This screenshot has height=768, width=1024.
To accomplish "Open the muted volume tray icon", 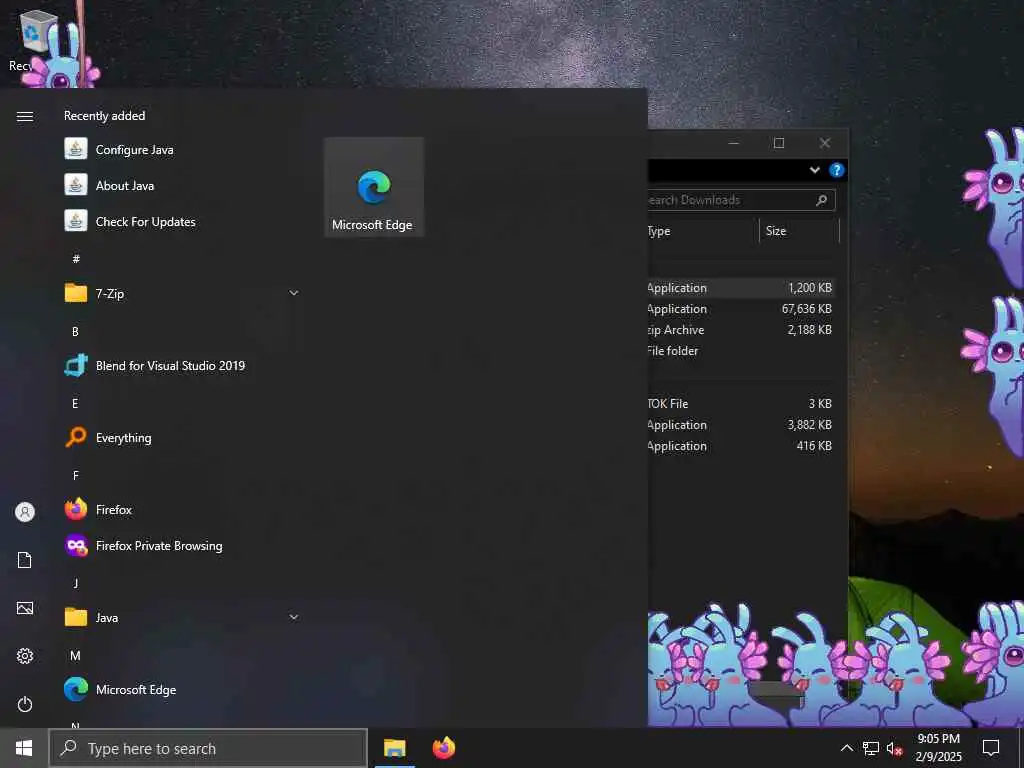I will 894,748.
